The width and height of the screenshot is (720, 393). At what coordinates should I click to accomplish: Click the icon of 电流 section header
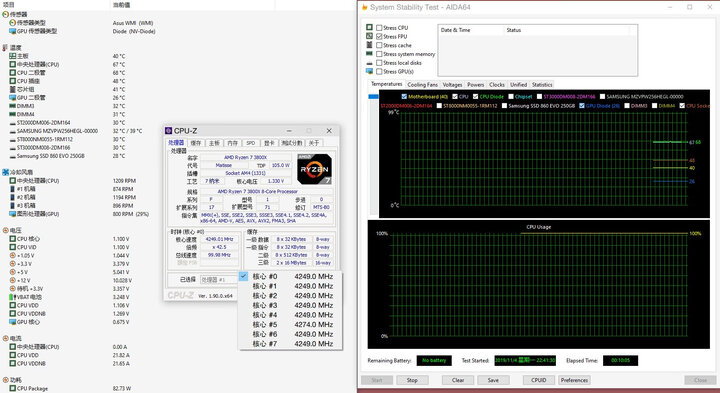(6, 338)
